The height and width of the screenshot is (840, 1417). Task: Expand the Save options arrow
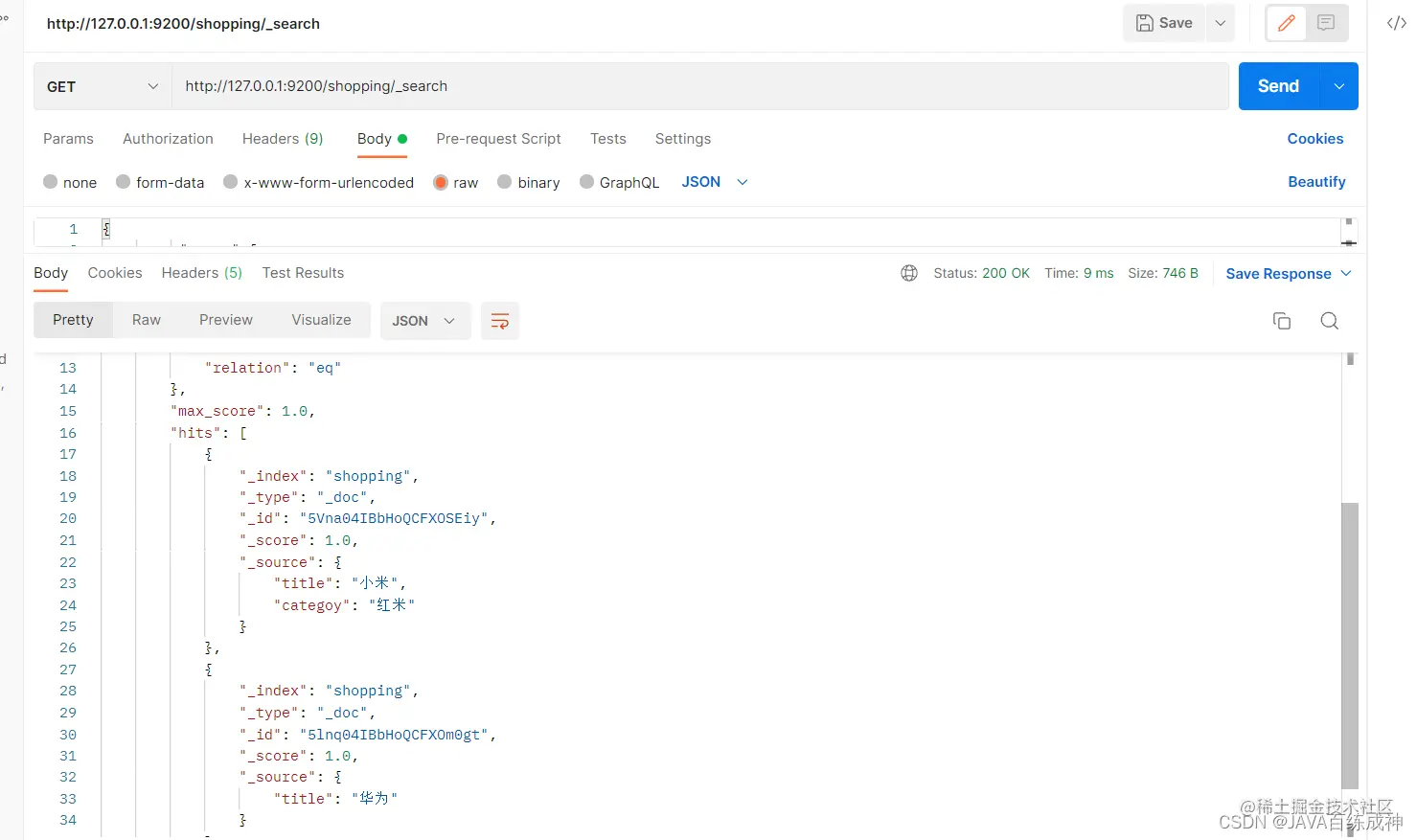click(1221, 23)
